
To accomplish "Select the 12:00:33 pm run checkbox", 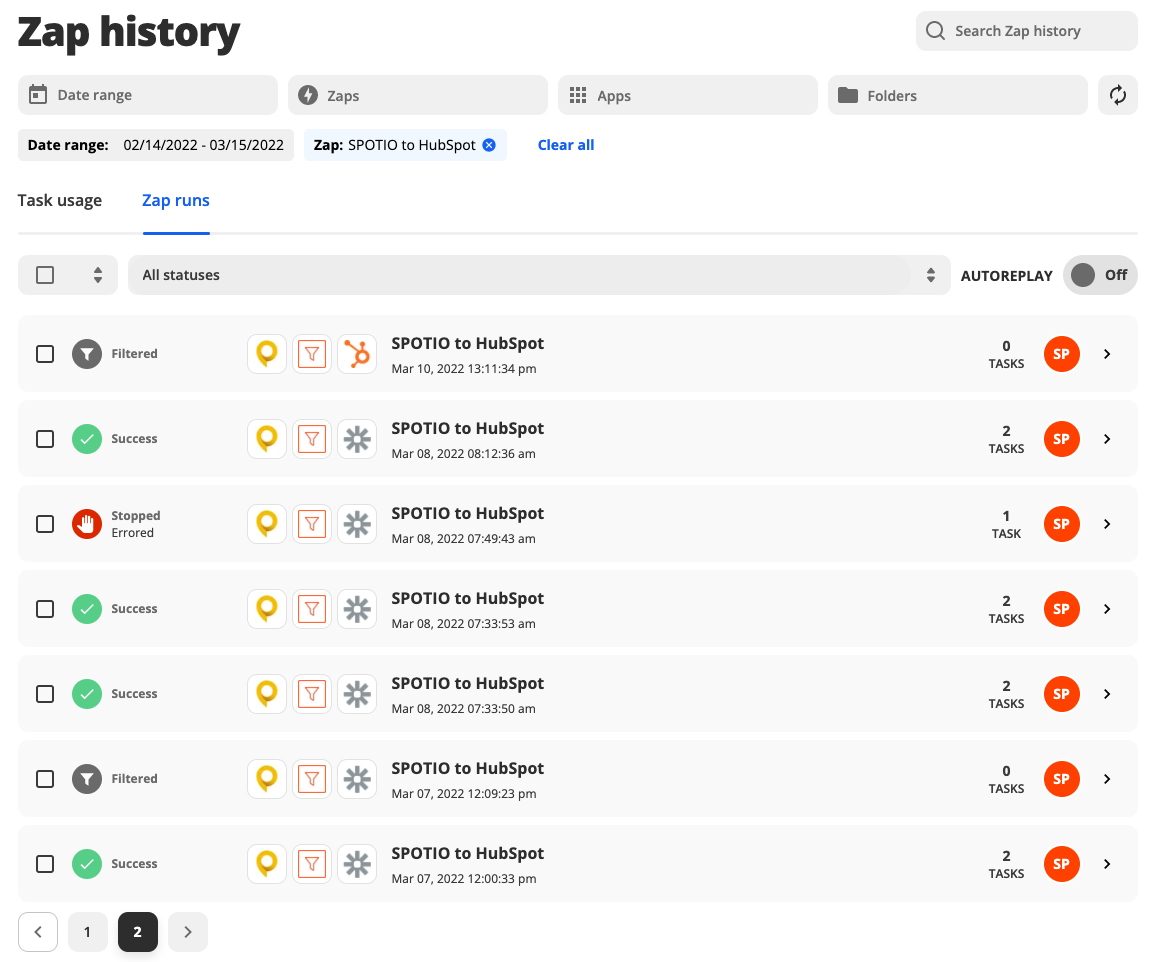I will (46, 864).
